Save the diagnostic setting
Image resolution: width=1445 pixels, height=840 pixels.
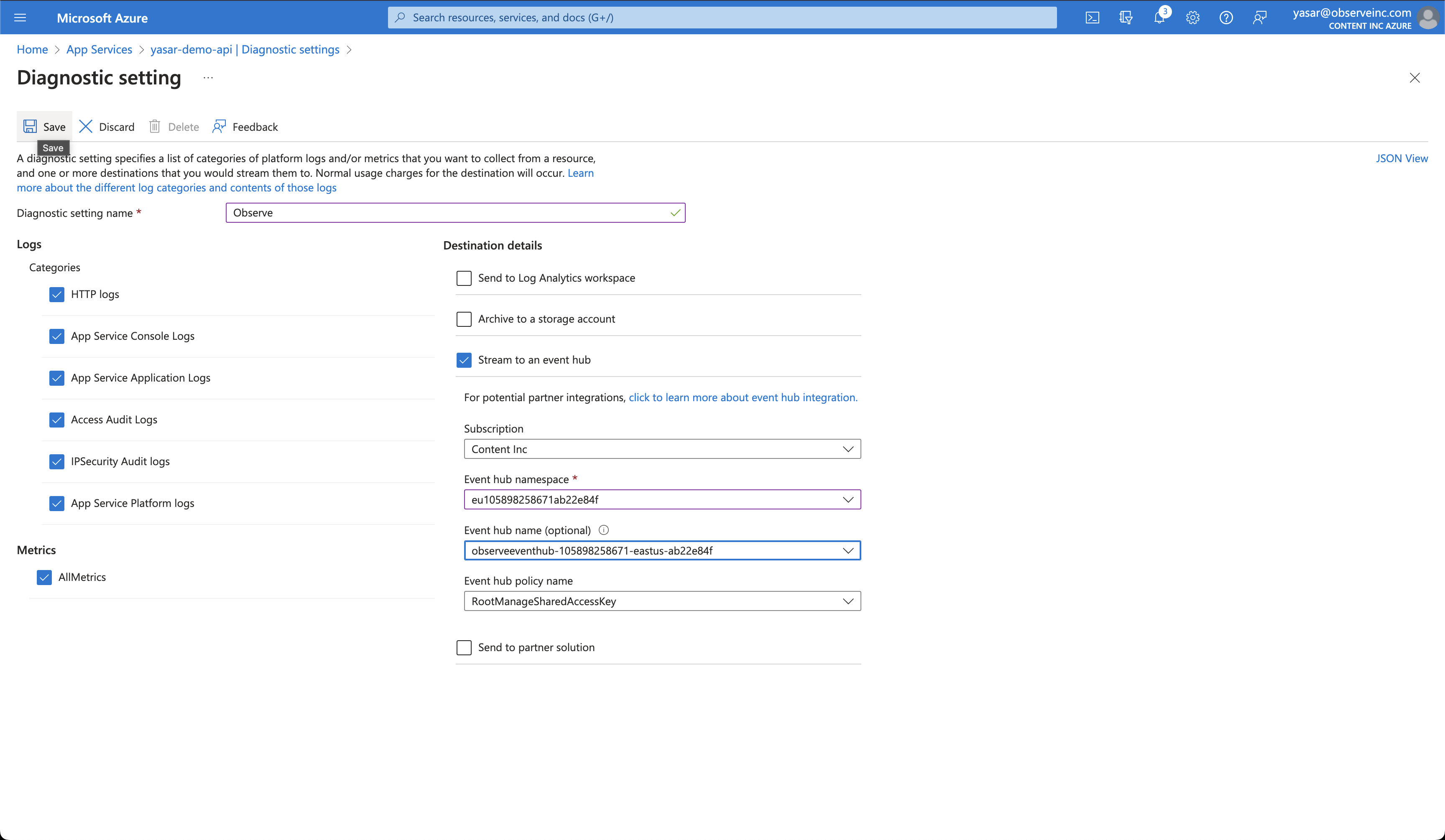point(45,127)
